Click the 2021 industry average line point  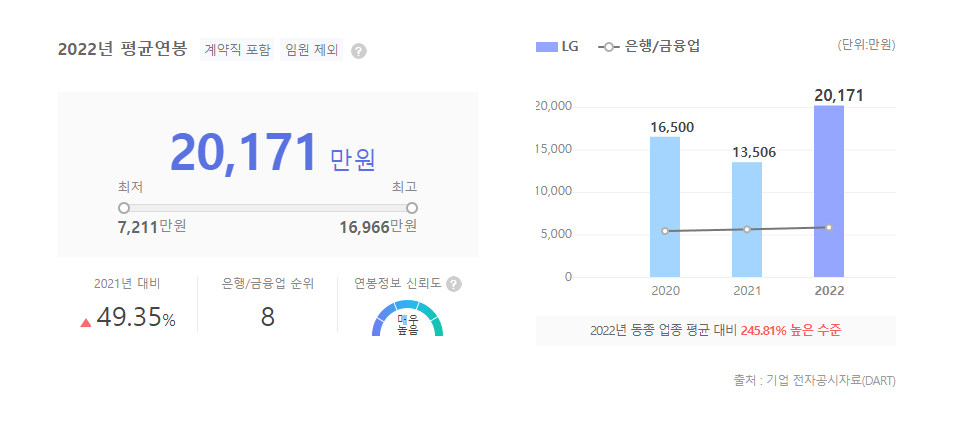[747, 229]
